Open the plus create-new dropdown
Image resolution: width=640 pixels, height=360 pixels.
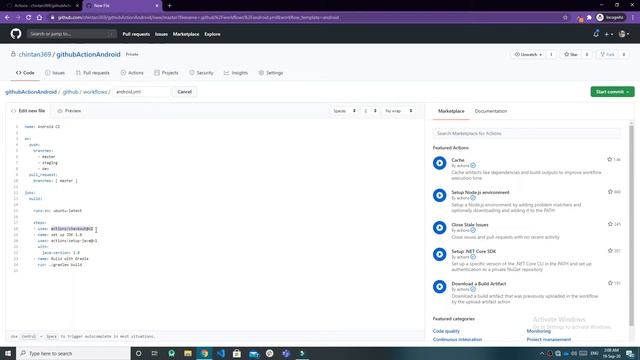pos(609,34)
